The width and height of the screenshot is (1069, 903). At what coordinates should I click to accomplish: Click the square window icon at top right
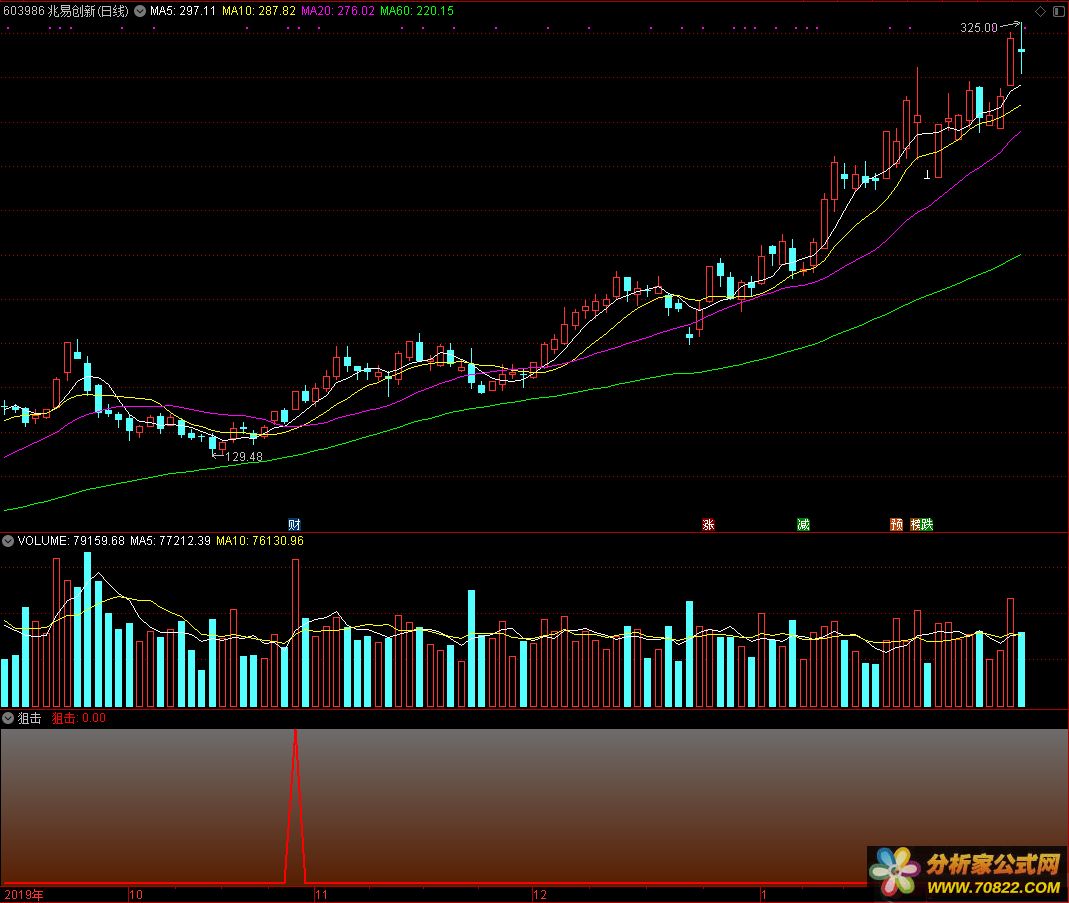pyautogui.click(x=1057, y=11)
